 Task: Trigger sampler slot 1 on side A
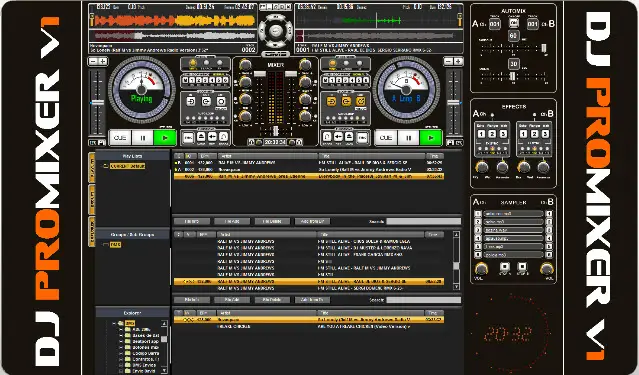click(478, 214)
